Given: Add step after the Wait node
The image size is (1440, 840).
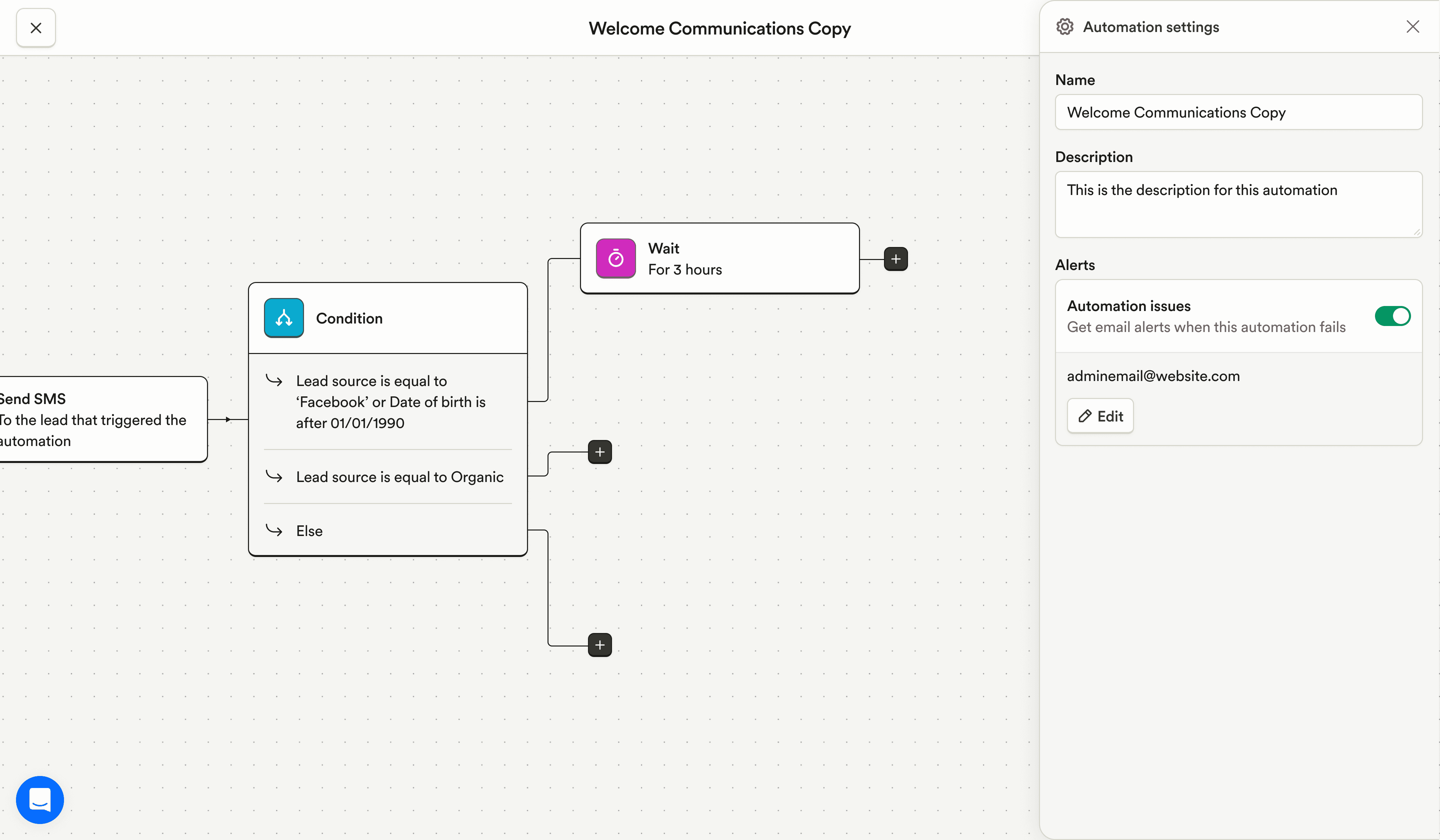Looking at the screenshot, I should (895, 259).
